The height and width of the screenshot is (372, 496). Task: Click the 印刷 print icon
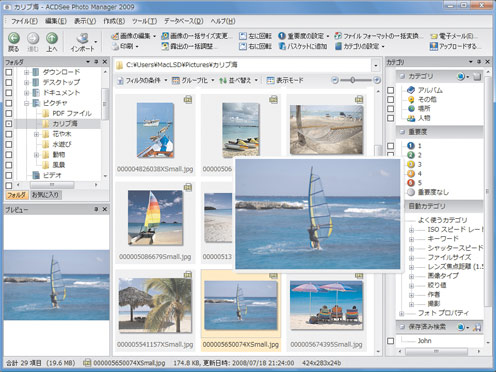pos(115,46)
